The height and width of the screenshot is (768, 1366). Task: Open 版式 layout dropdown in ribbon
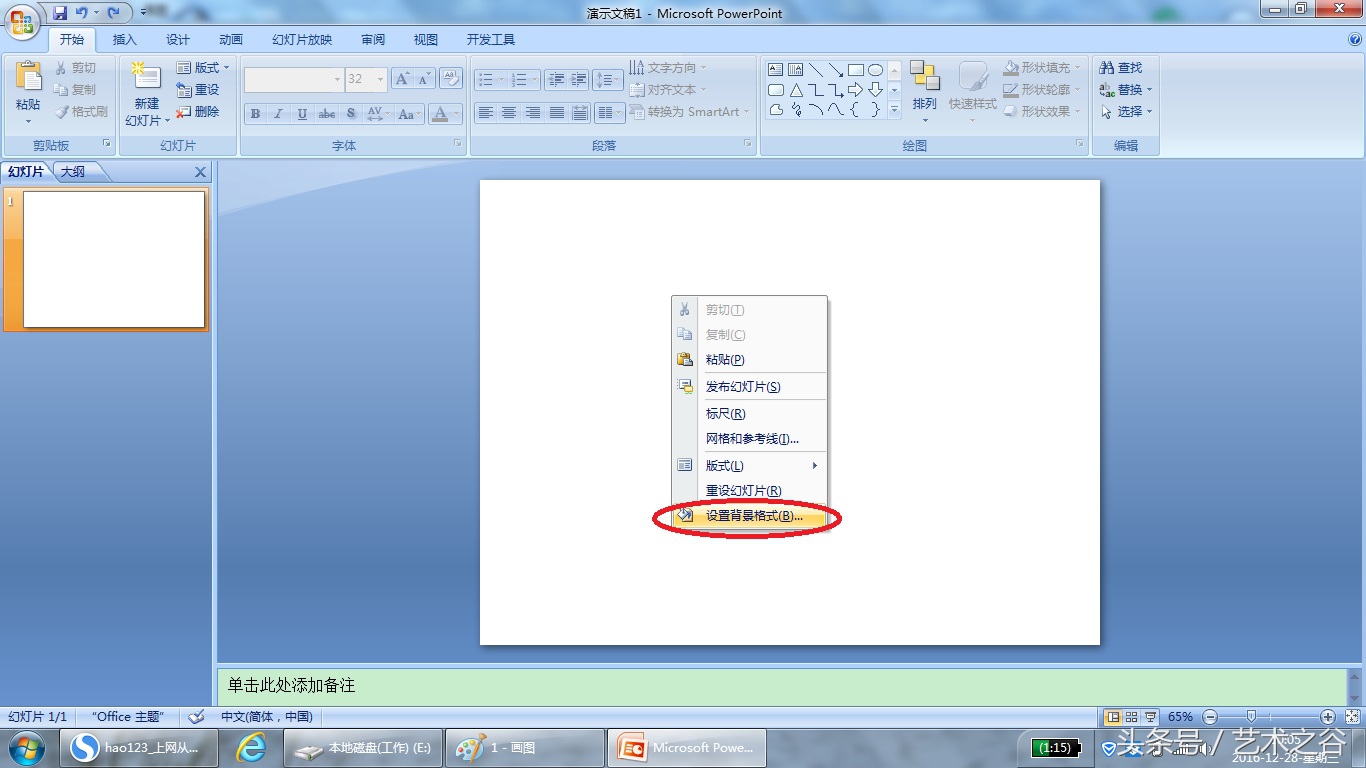(203, 68)
